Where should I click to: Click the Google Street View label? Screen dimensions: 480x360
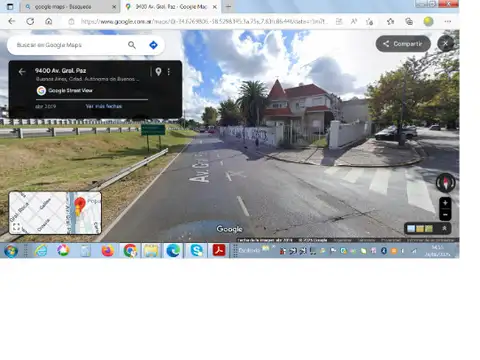[70, 90]
